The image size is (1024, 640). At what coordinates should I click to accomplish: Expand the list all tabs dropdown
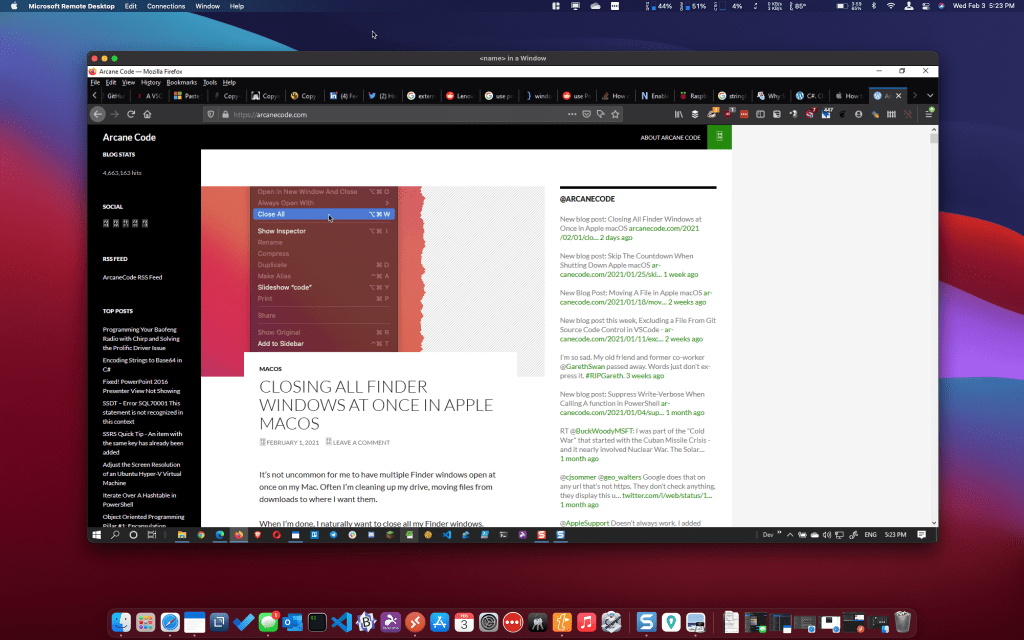tap(930, 96)
